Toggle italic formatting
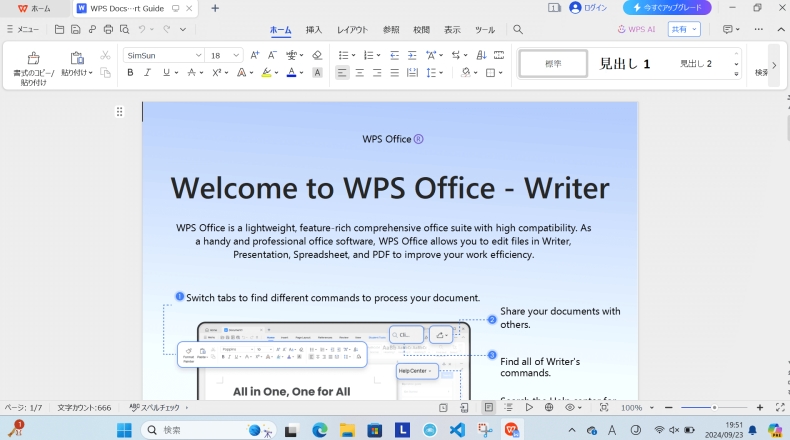The height and width of the screenshot is (440, 790). point(147,73)
